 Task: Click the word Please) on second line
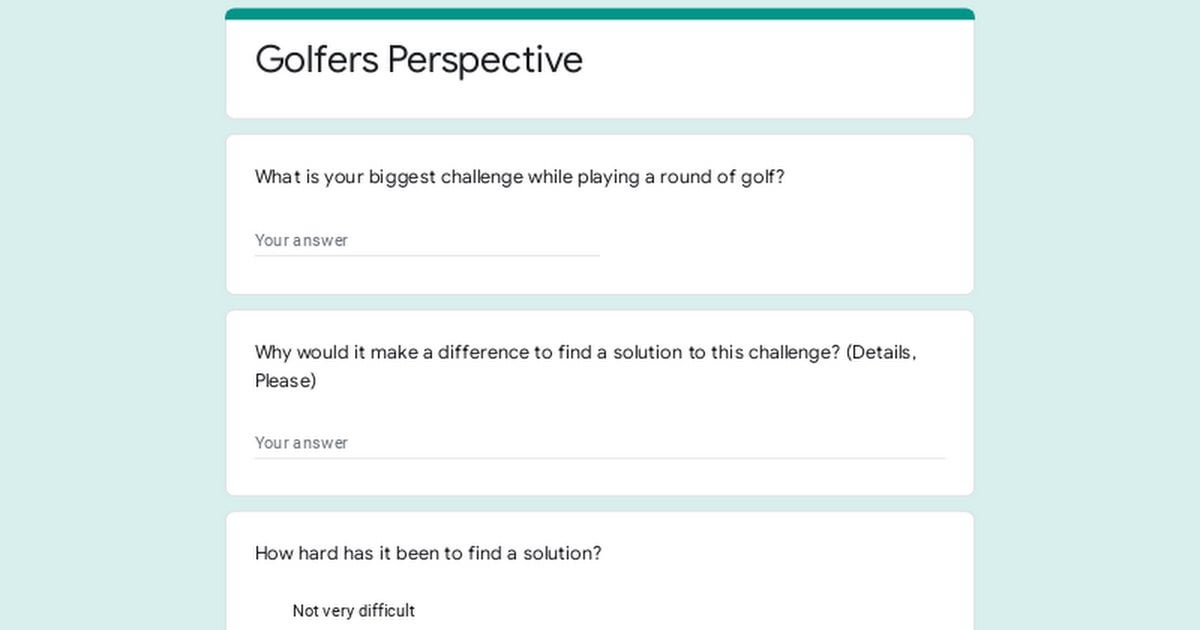coord(285,381)
